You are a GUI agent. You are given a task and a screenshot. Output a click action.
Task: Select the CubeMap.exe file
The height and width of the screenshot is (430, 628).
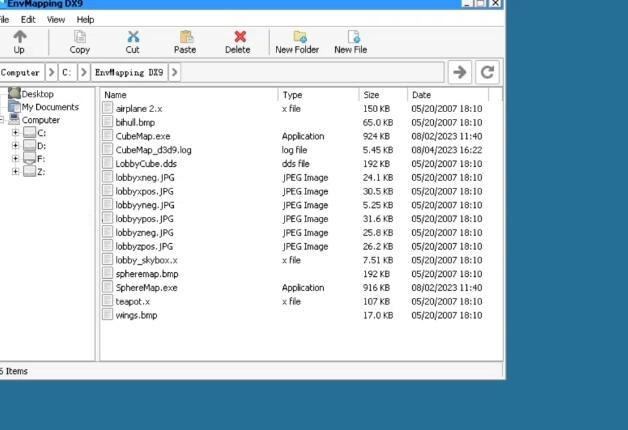[x=143, y=136]
